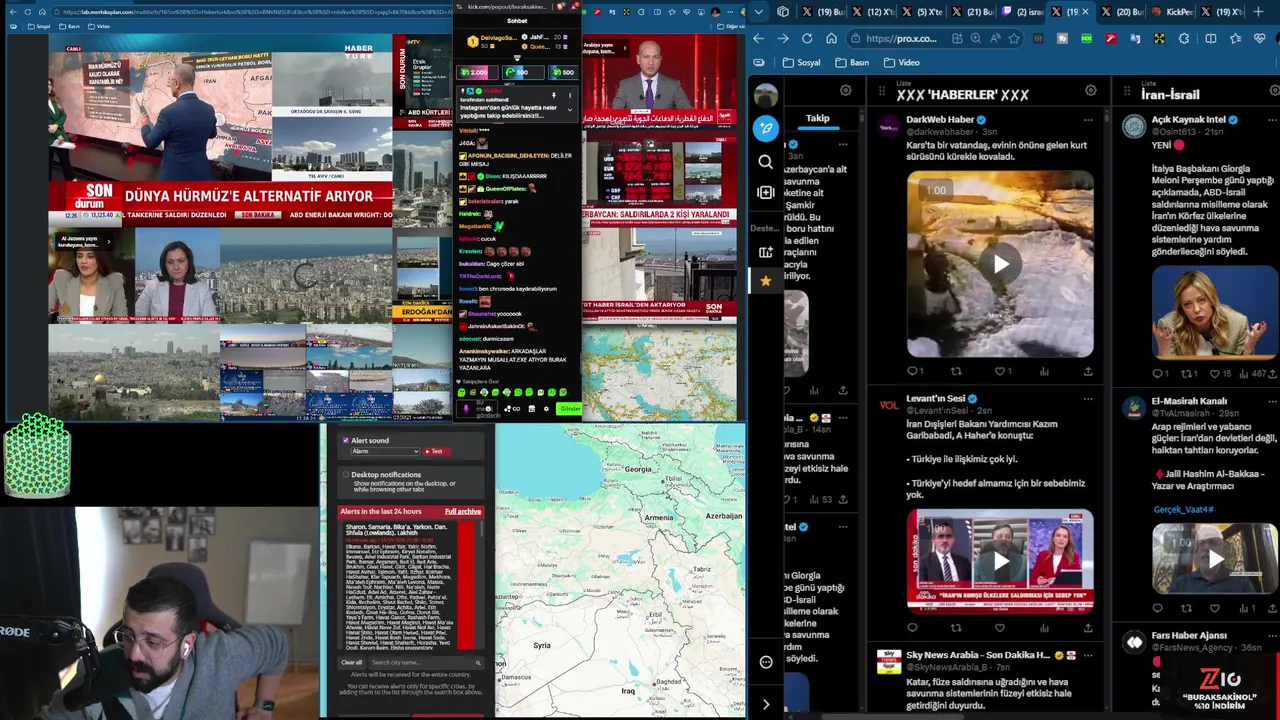Reply to the Levant'ın Sesi post
This screenshot has width=1280, height=720.
(x=912, y=628)
